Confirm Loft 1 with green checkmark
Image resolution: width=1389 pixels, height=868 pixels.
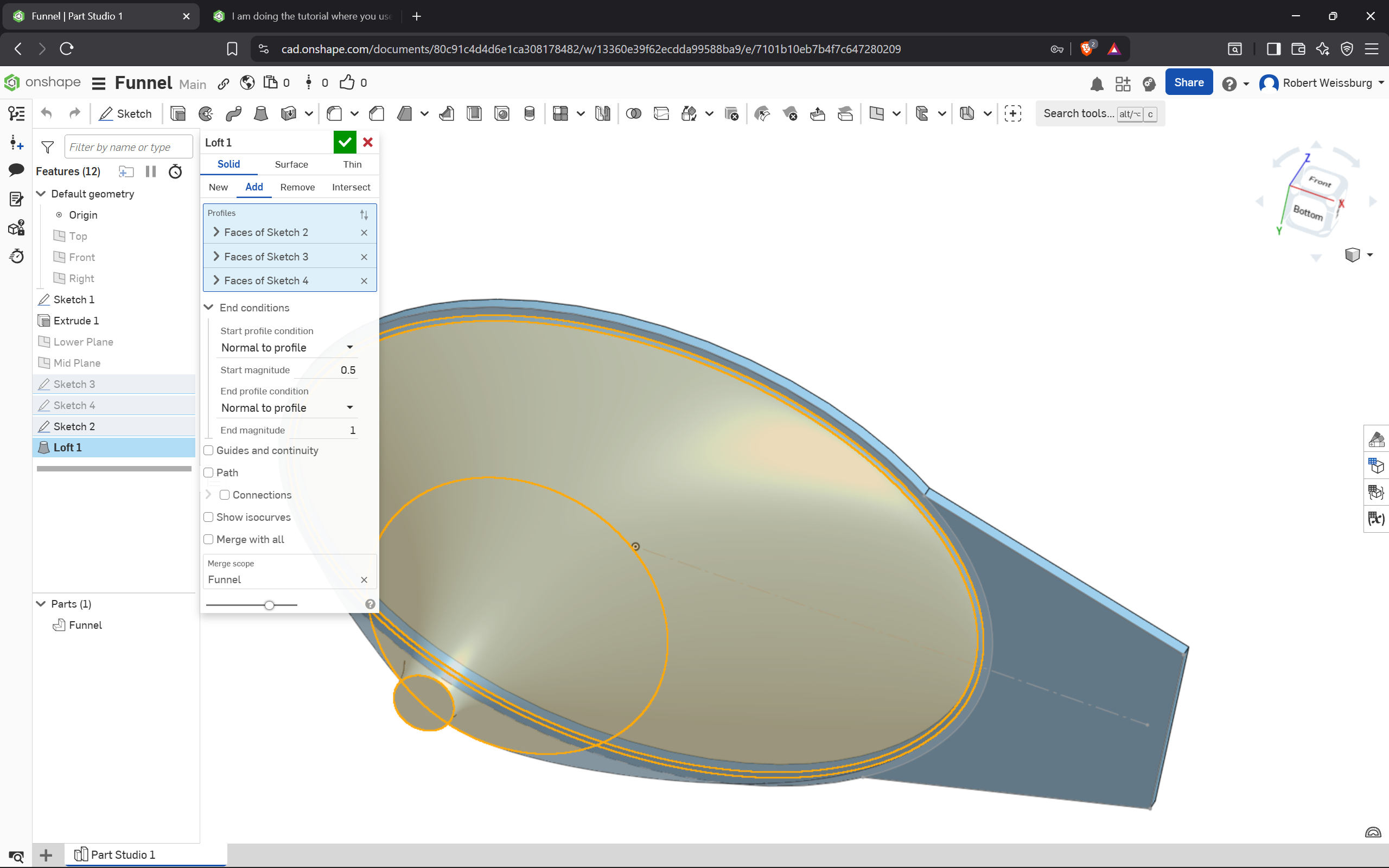[x=345, y=142]
